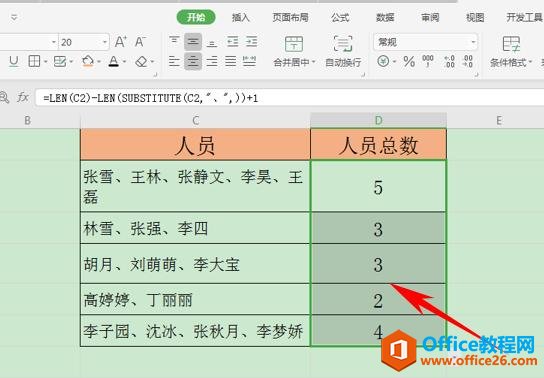Screen dimensions: 544x378
Task: Open the font settings dialog launcher
Action: tap(155, 75)
